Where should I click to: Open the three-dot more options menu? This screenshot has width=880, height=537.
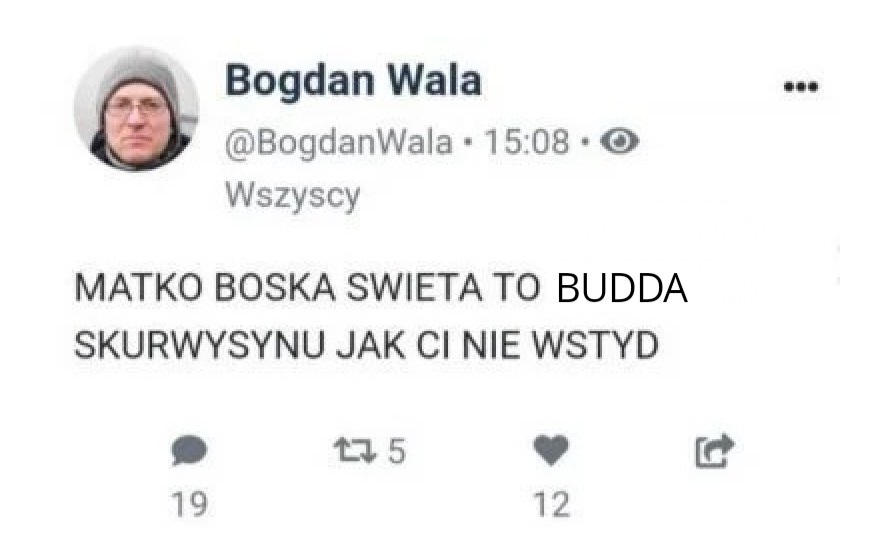(801, 86)
